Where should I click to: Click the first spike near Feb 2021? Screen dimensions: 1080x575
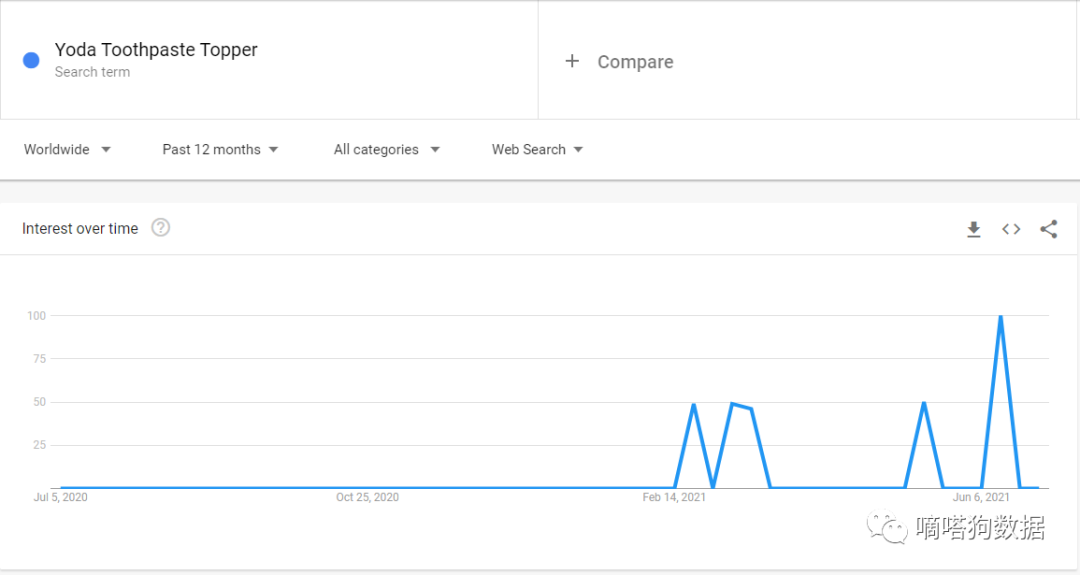tap(693, 405)
